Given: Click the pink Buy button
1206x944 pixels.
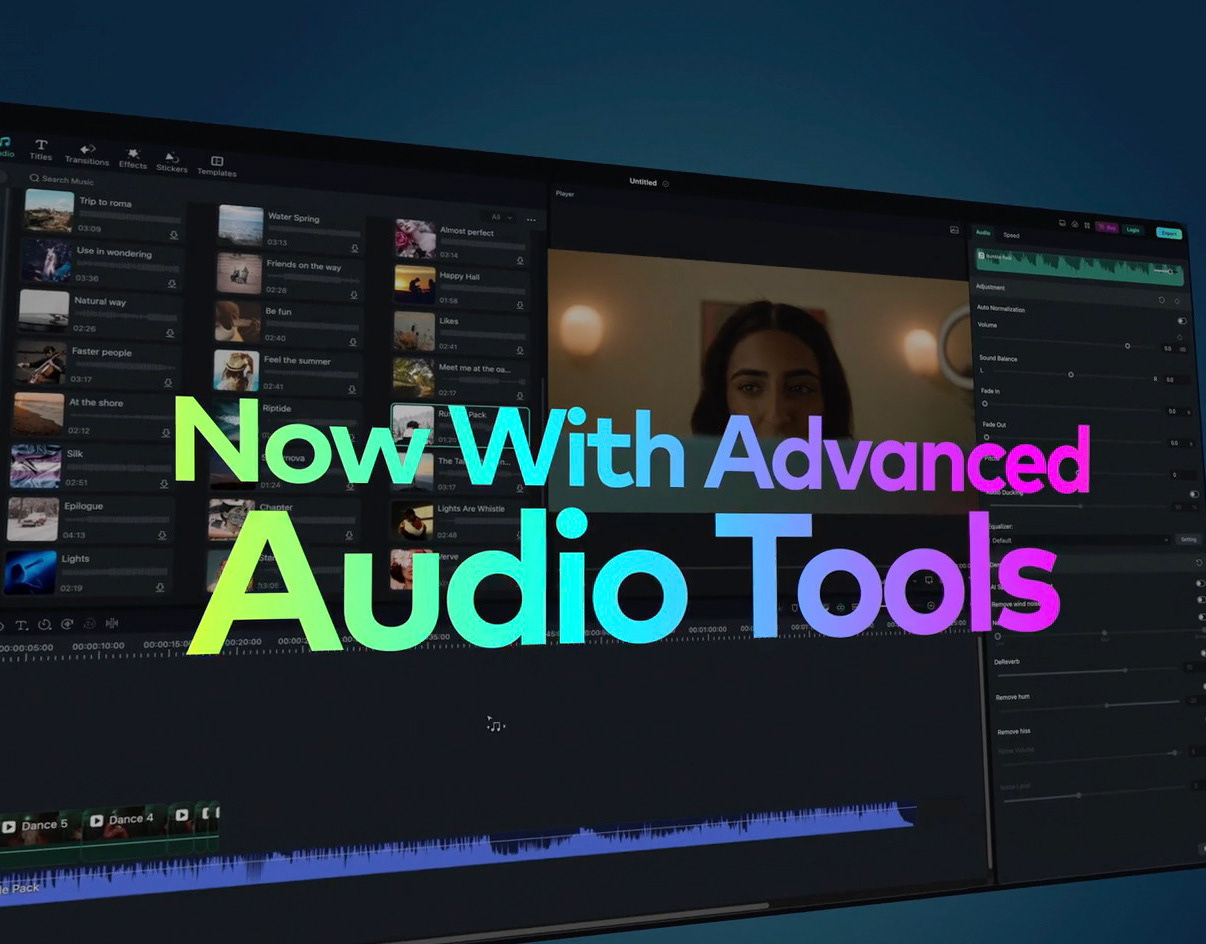Looking at the screenshot, I should pos(1107,228).
